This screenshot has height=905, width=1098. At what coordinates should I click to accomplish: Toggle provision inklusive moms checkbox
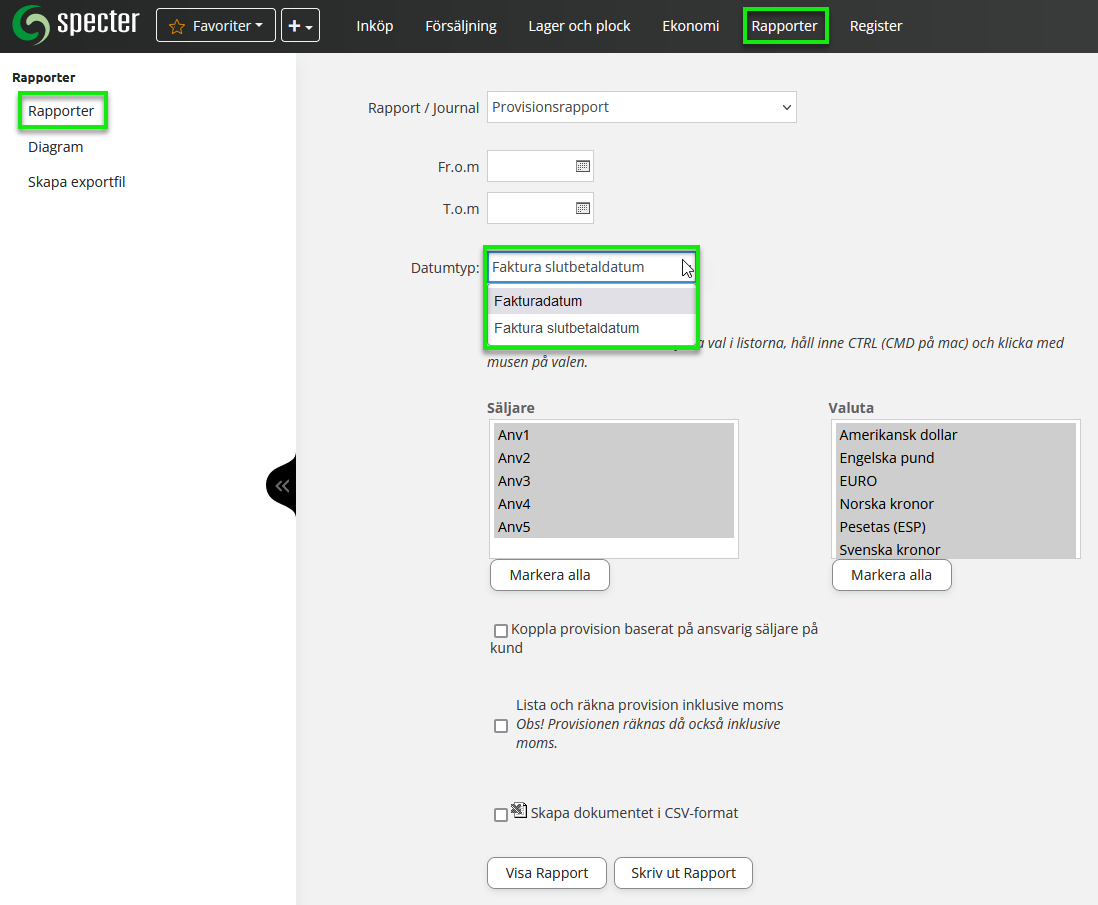point(501,726)
